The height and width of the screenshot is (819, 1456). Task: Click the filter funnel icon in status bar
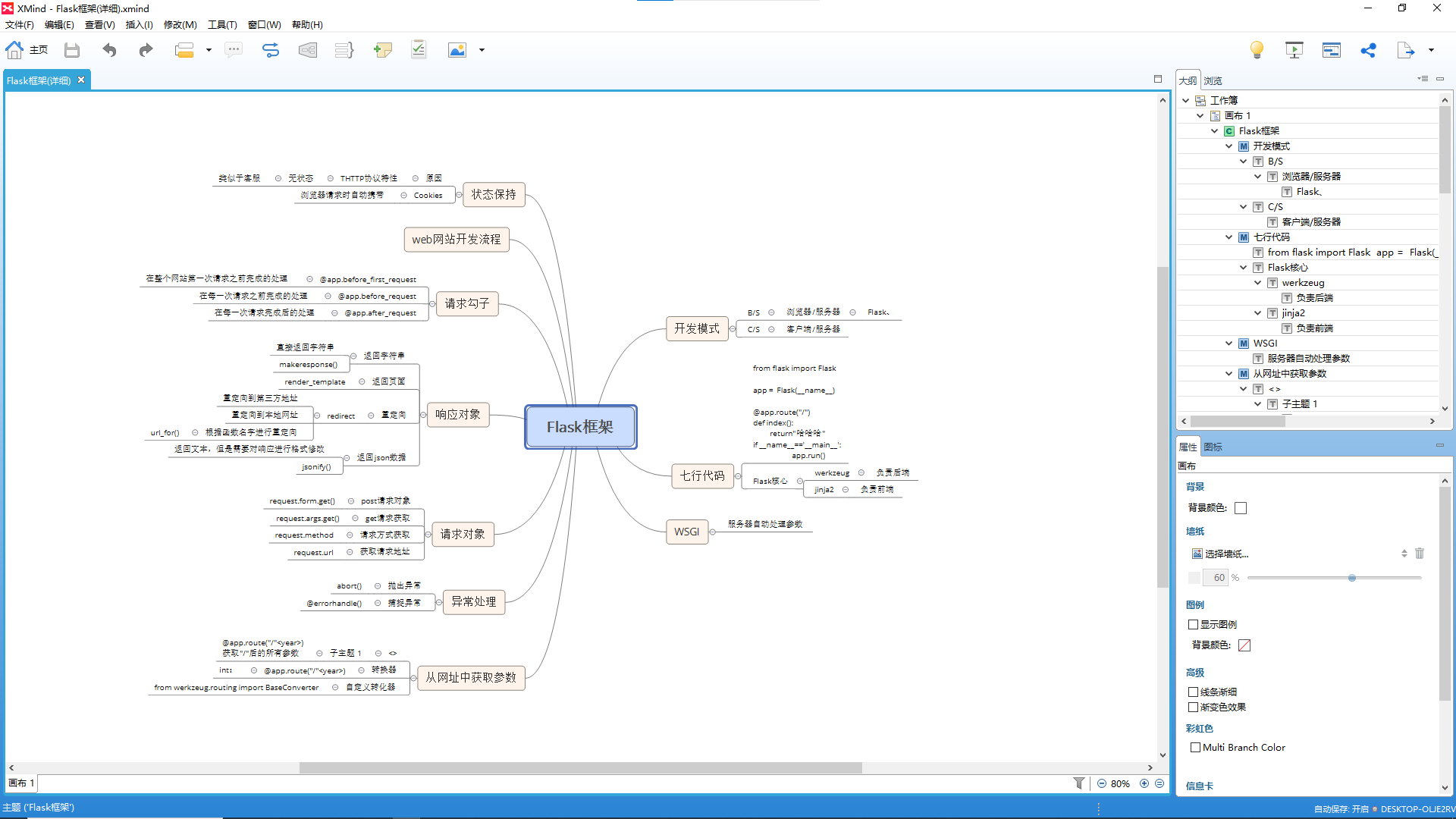tap(1078, 783)
